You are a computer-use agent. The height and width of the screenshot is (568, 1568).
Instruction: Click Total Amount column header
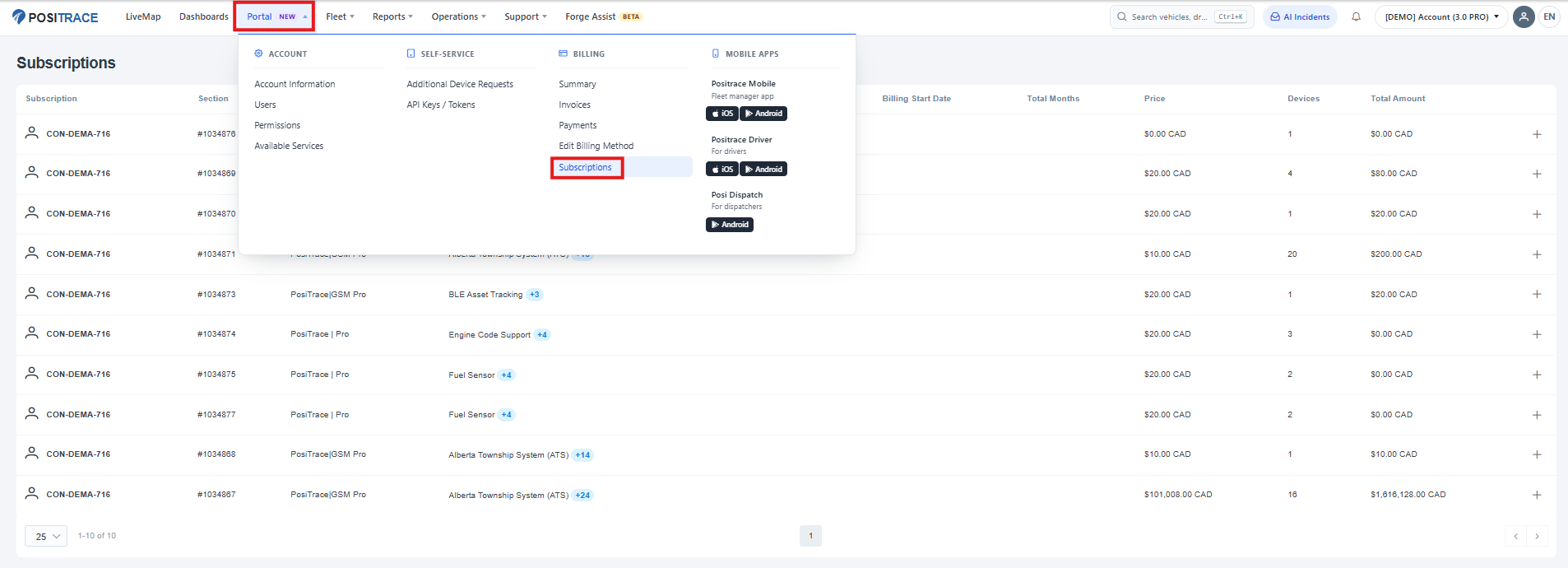click(x=1398, y=99)
